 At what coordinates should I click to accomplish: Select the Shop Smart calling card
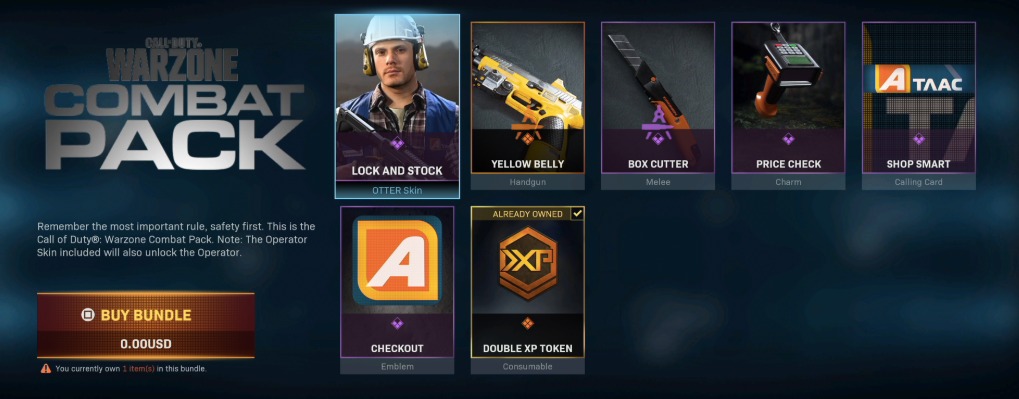(918, 106)
